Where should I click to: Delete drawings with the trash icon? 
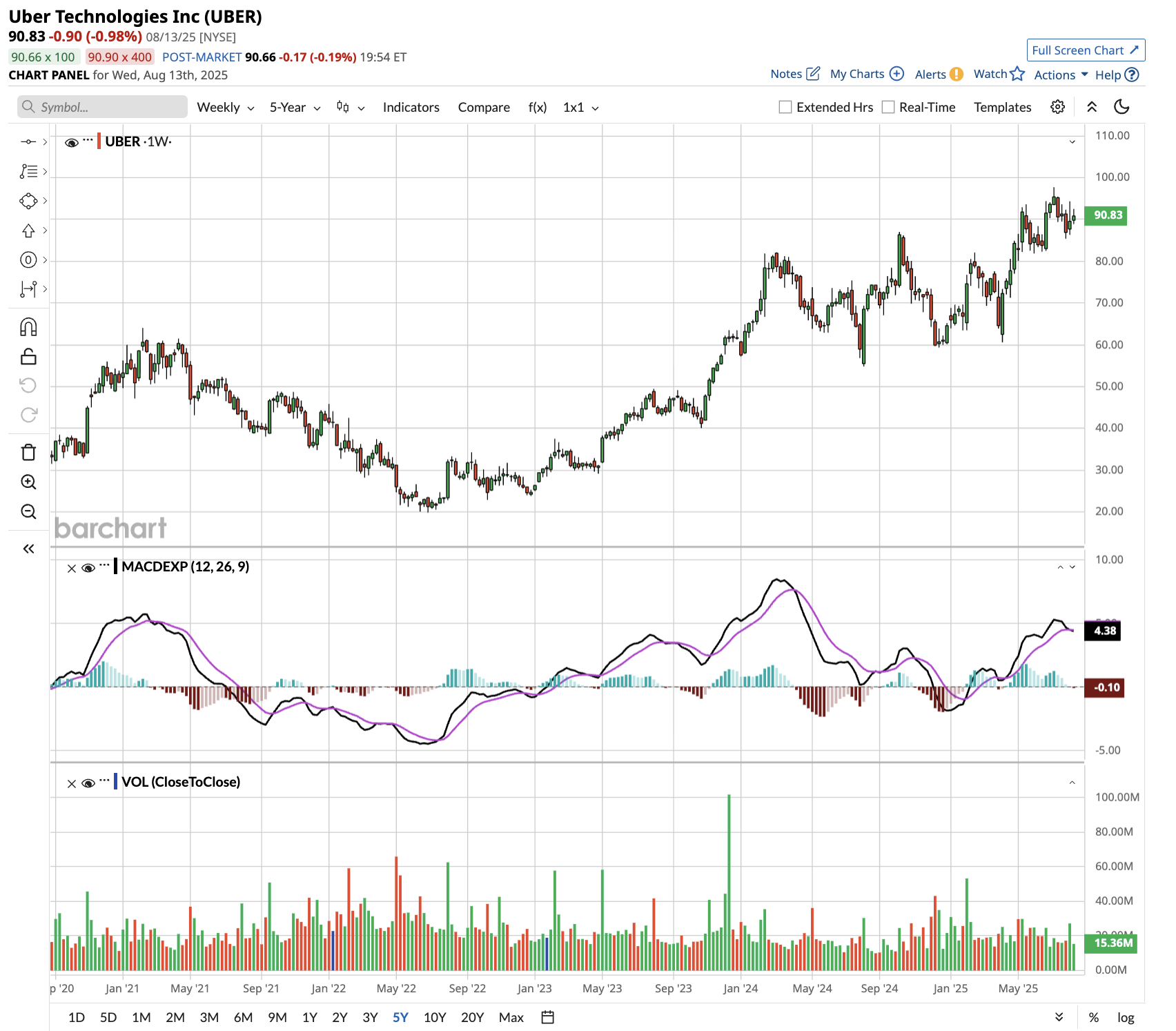[28, 453]
